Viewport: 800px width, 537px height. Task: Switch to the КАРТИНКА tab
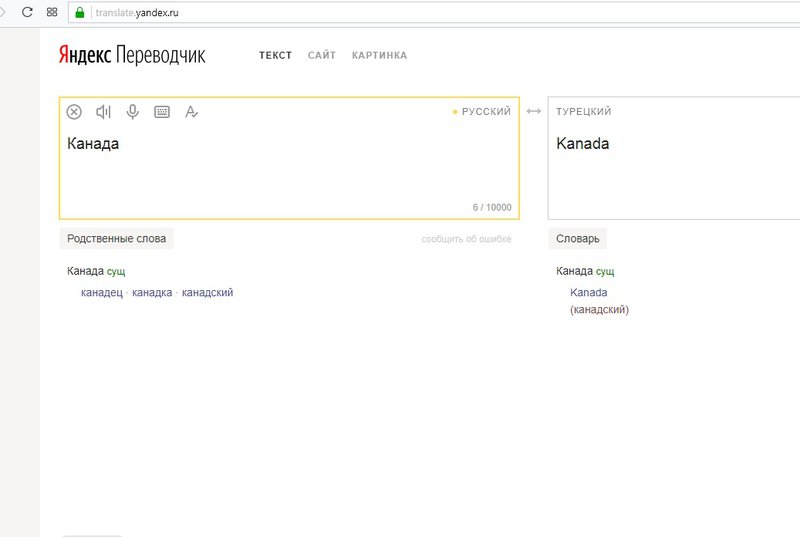380,56
